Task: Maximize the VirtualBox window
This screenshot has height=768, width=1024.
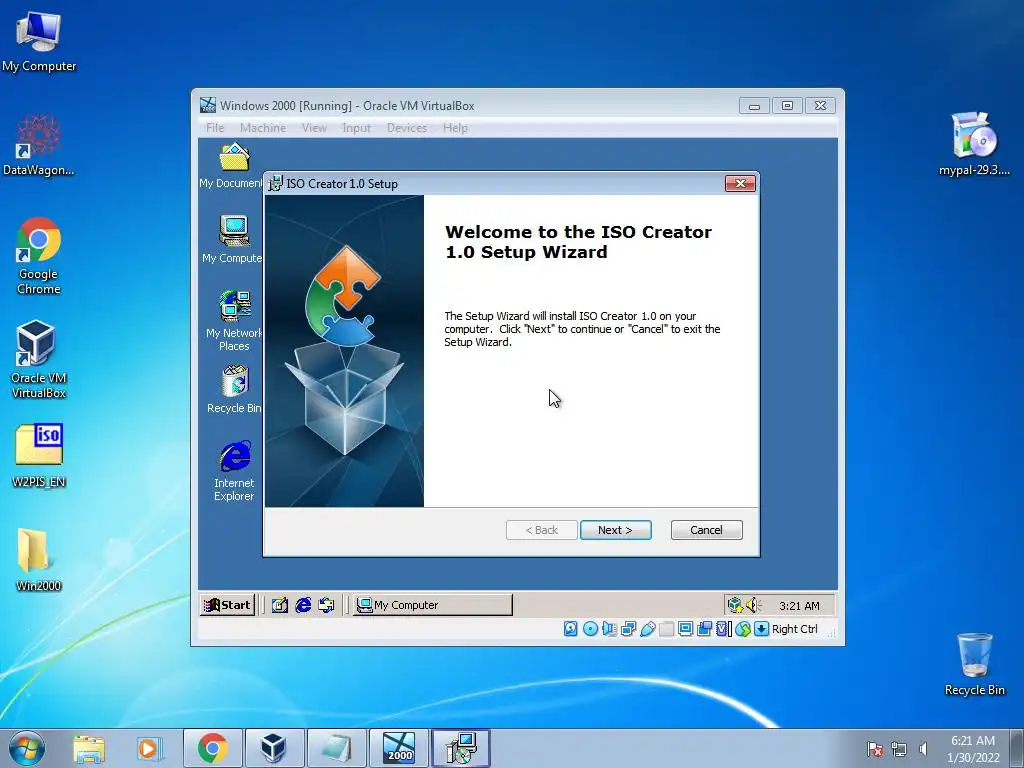Action: coord(788,106)
